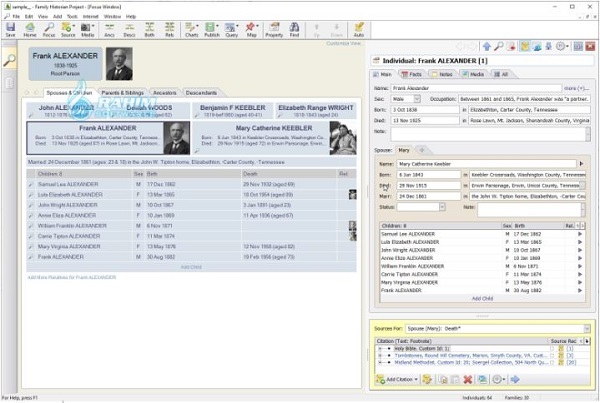This screenshot has width=600, height=403.
Task: Select Lula Elizabeth ALEXANDER in focus children list
Action: [191, 194]
